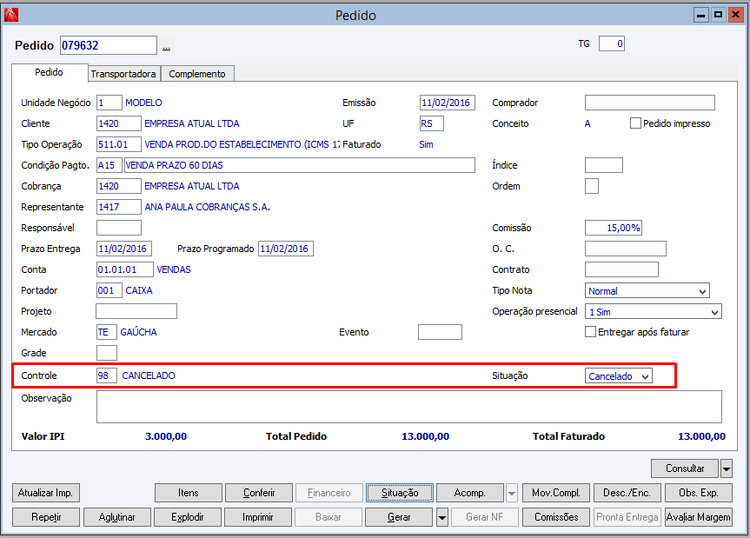The image size is (750, 538).
Task: Go to the Complemento tab
Action: (197, 74)
